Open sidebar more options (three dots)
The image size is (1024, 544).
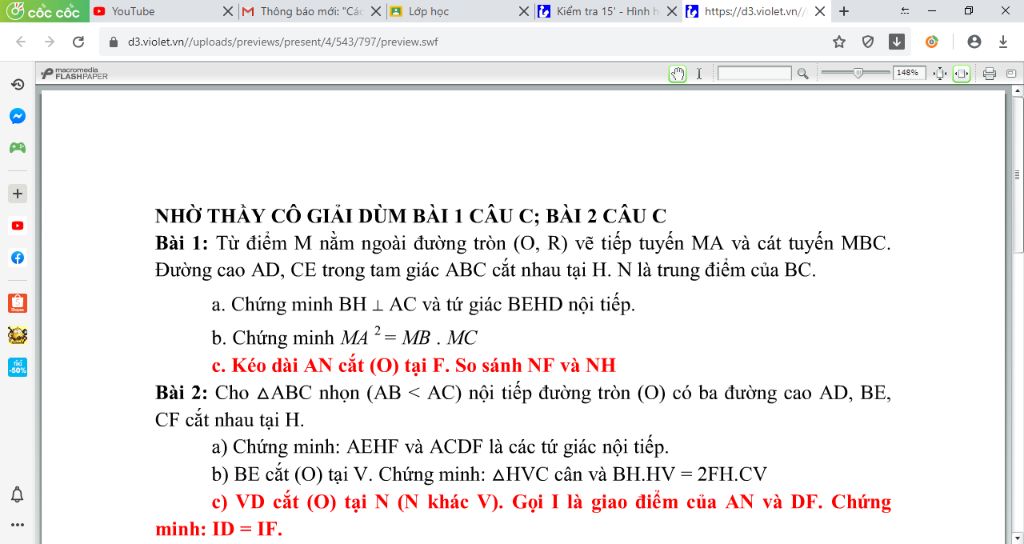18,524
